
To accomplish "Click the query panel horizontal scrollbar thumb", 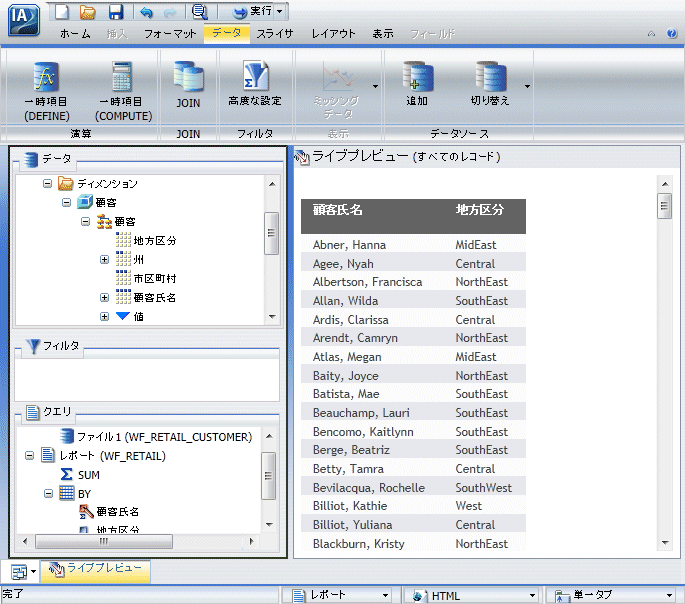I will (104, 542).
